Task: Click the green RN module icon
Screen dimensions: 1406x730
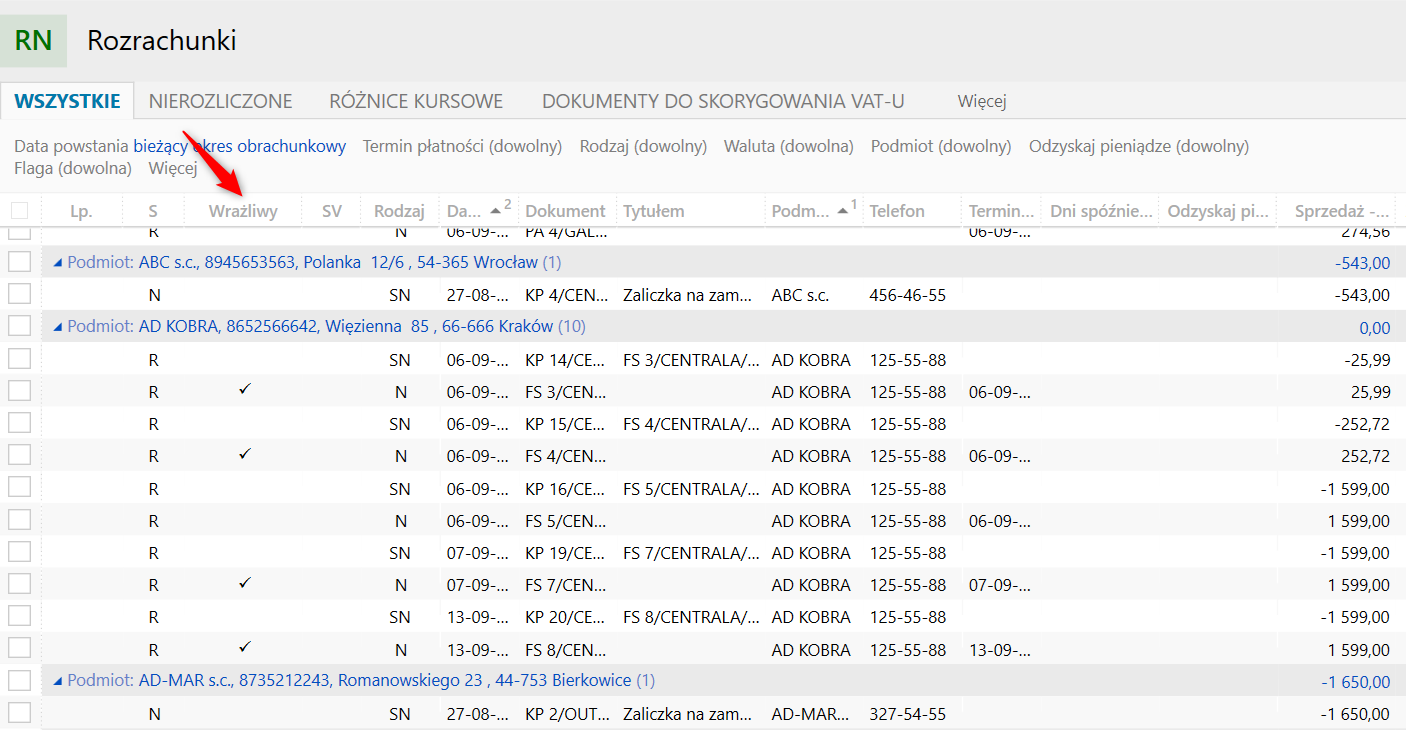Action: (x=34, y=41)
